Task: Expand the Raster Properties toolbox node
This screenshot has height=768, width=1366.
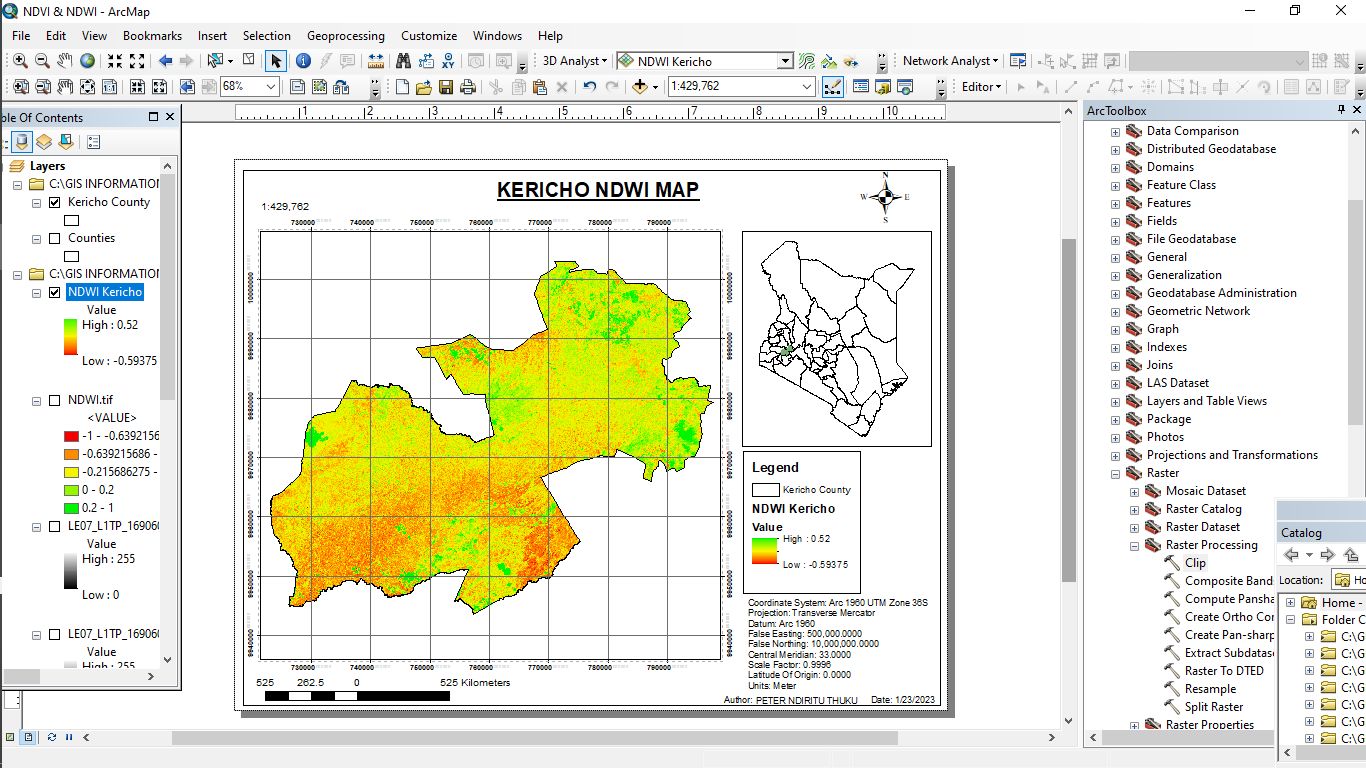Action: 1133,724
